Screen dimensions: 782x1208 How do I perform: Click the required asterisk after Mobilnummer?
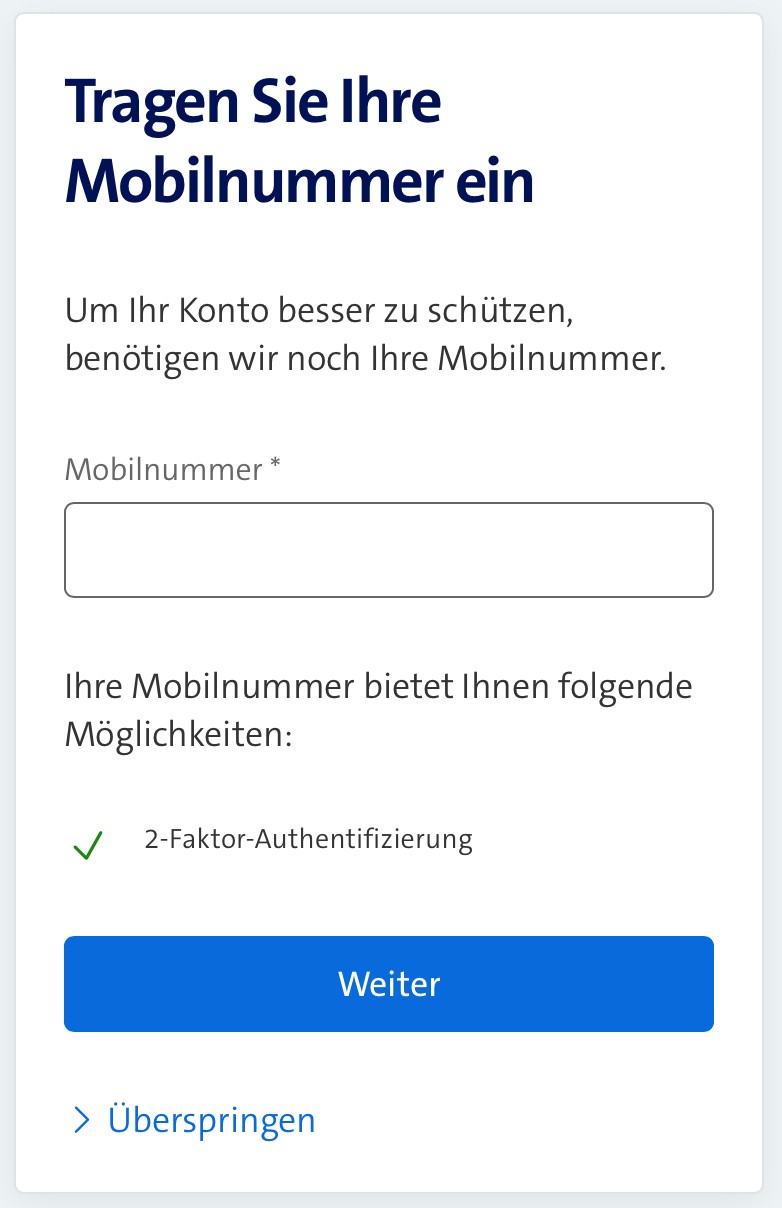(x=275, y=466)
